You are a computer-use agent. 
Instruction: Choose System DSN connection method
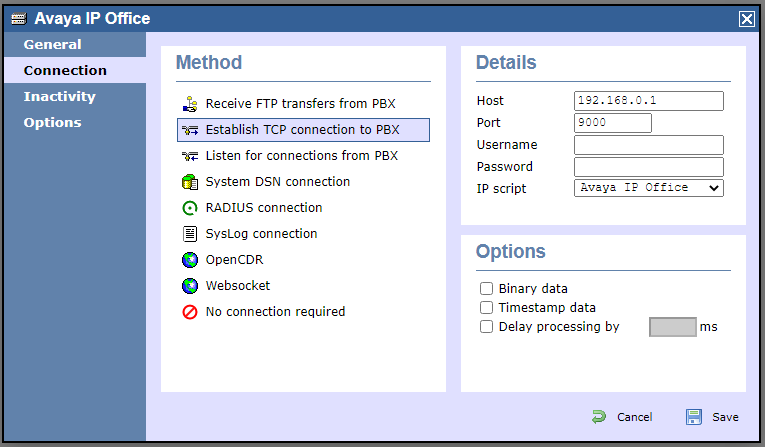(x=303, y=182)
